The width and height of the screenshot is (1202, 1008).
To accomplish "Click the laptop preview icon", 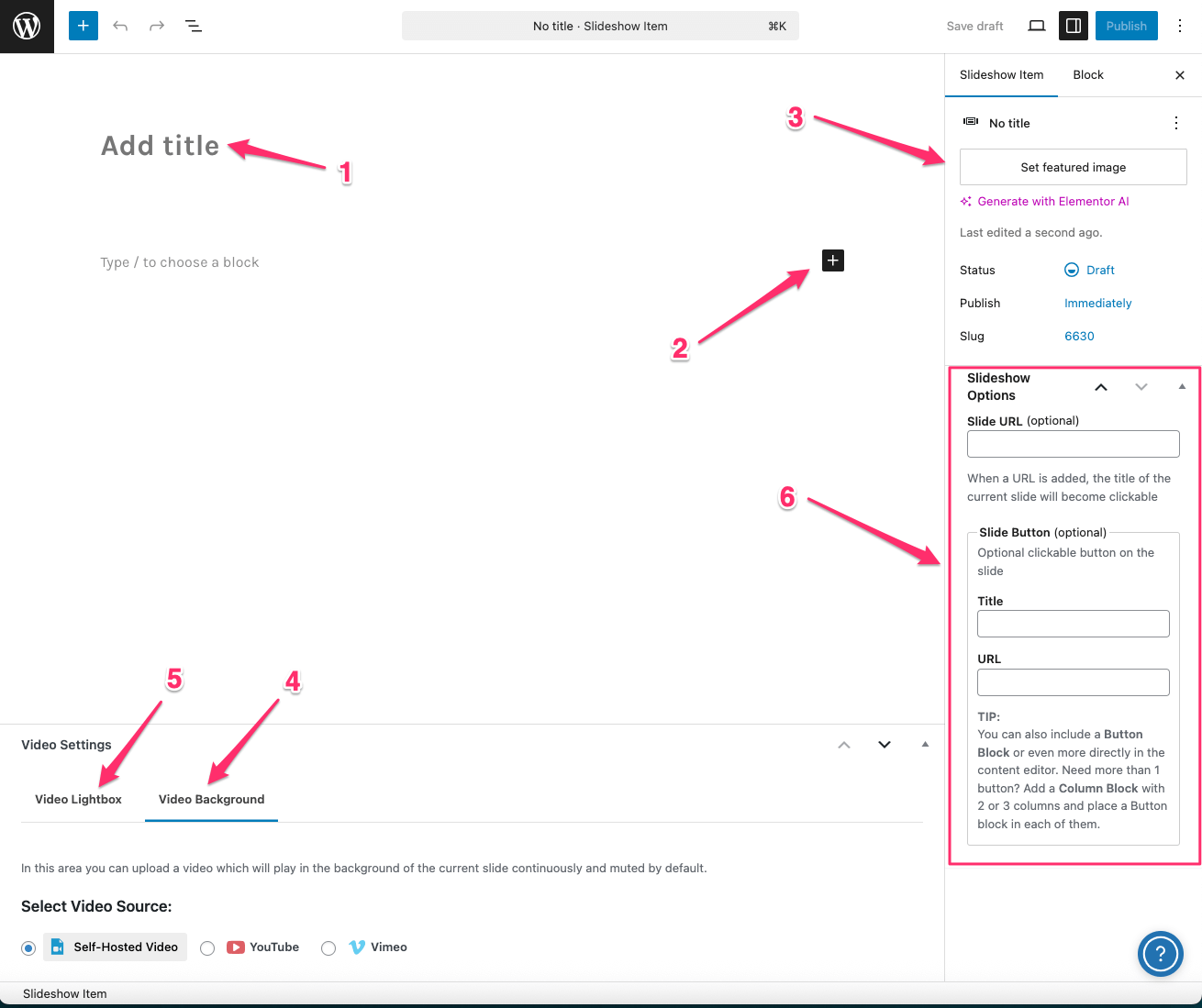I will [x=1037, y=26].
